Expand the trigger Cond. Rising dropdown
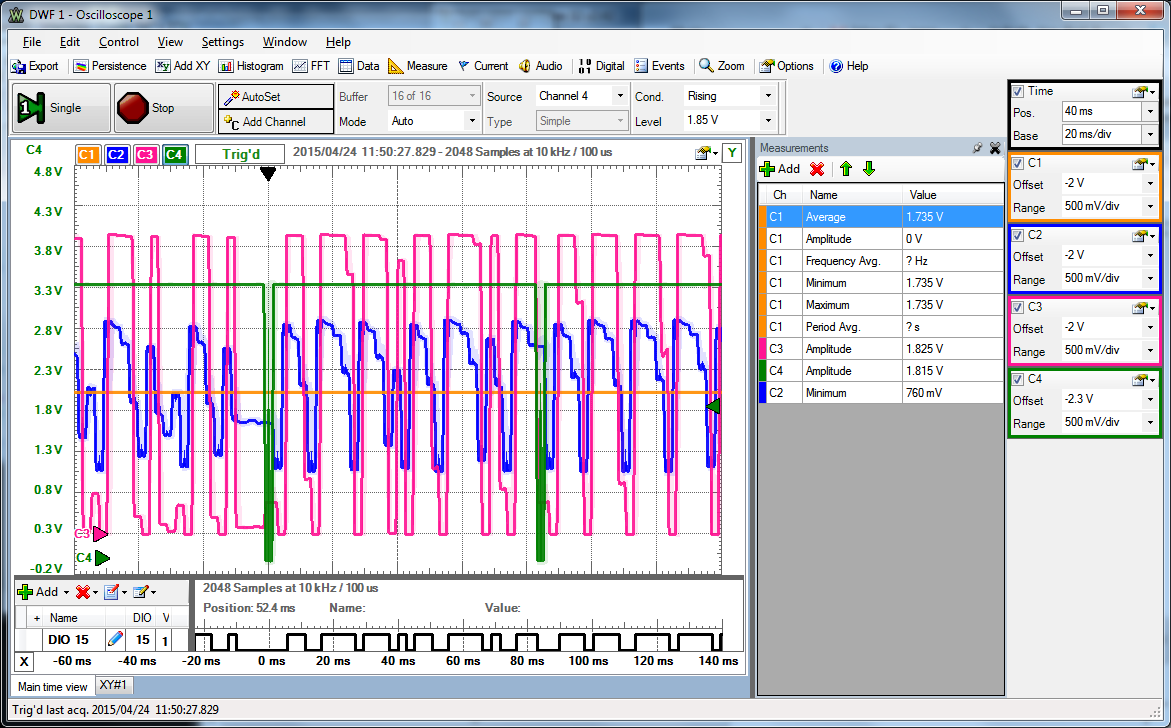The image size is (1171, 728). pos(768,96)
